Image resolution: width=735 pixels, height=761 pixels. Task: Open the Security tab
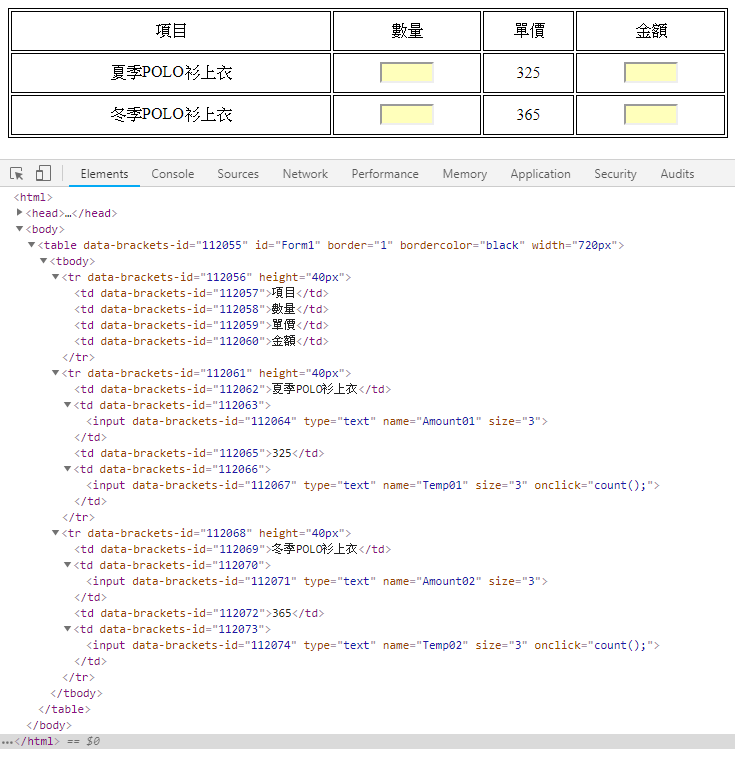tap(615, 174)
